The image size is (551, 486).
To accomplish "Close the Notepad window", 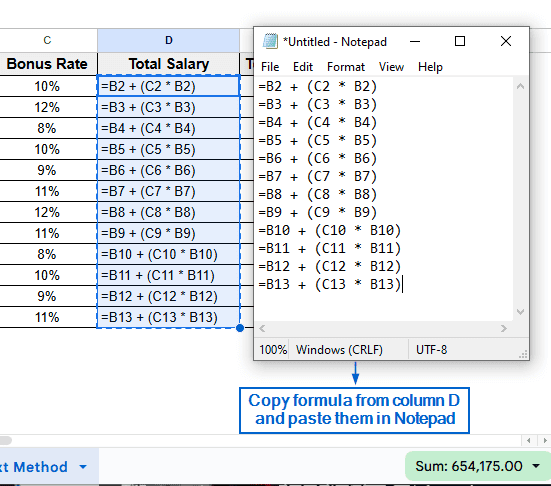I will (x=506, y=41).
